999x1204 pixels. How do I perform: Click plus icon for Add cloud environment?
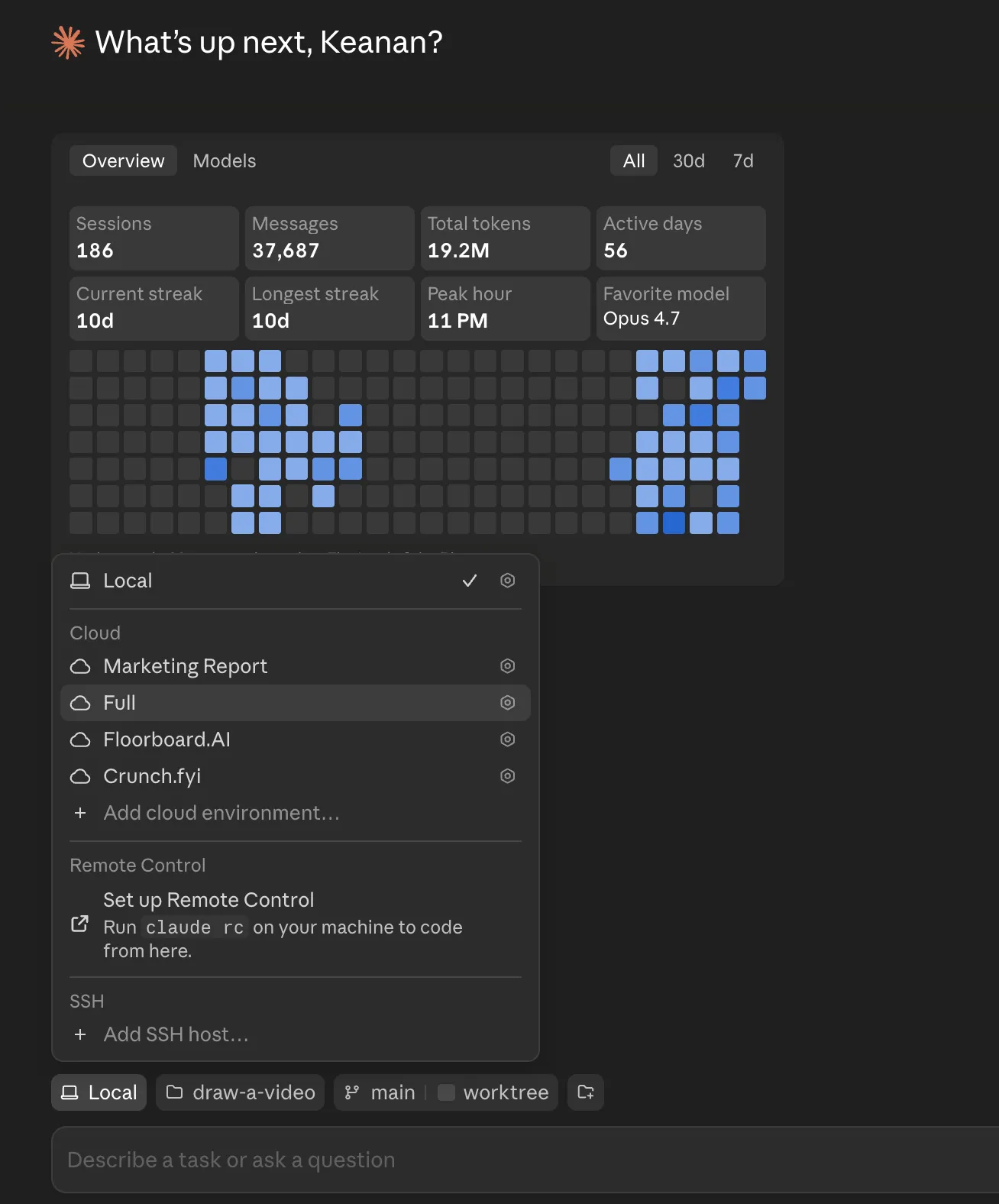(x=80, y=813)
